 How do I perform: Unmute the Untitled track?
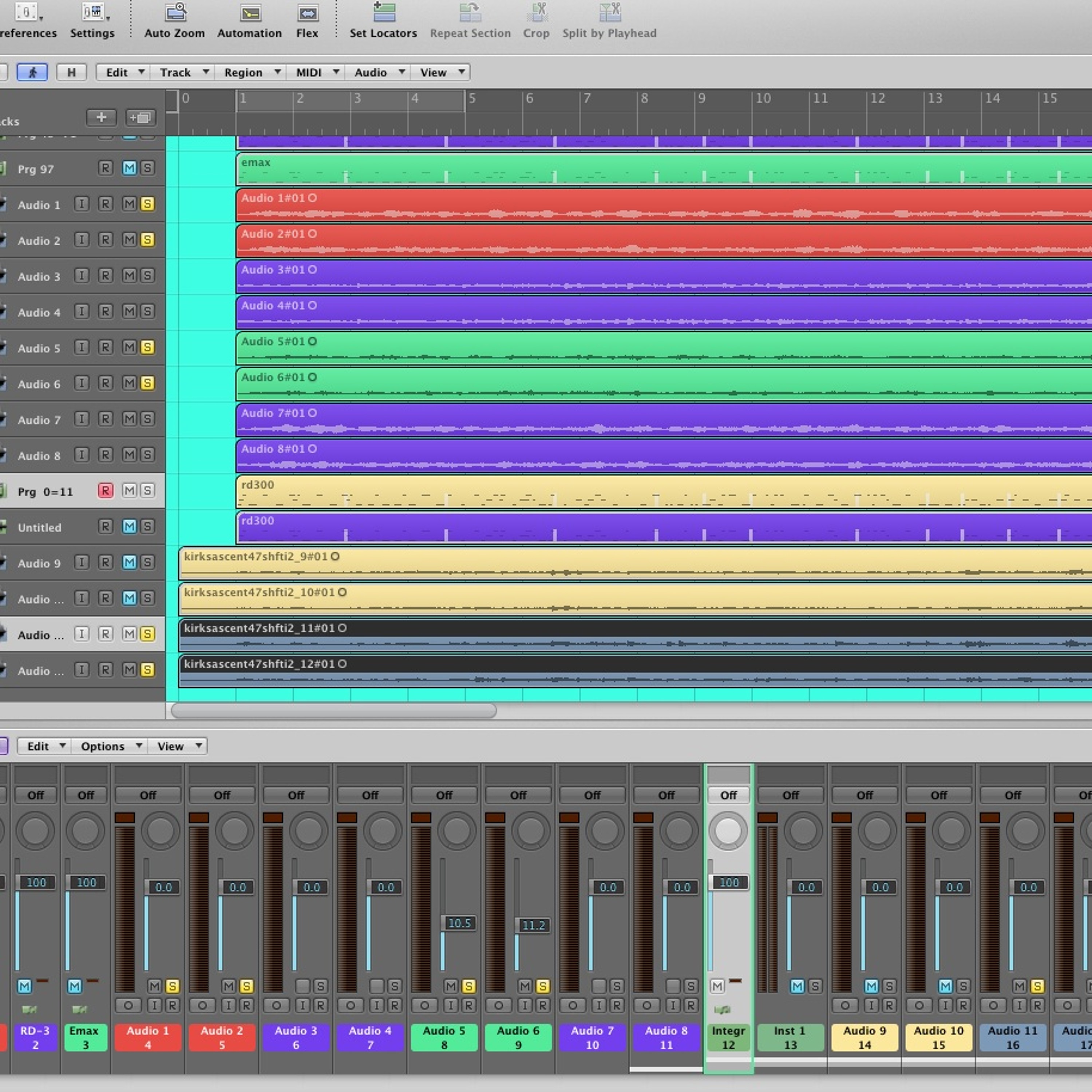130,527
